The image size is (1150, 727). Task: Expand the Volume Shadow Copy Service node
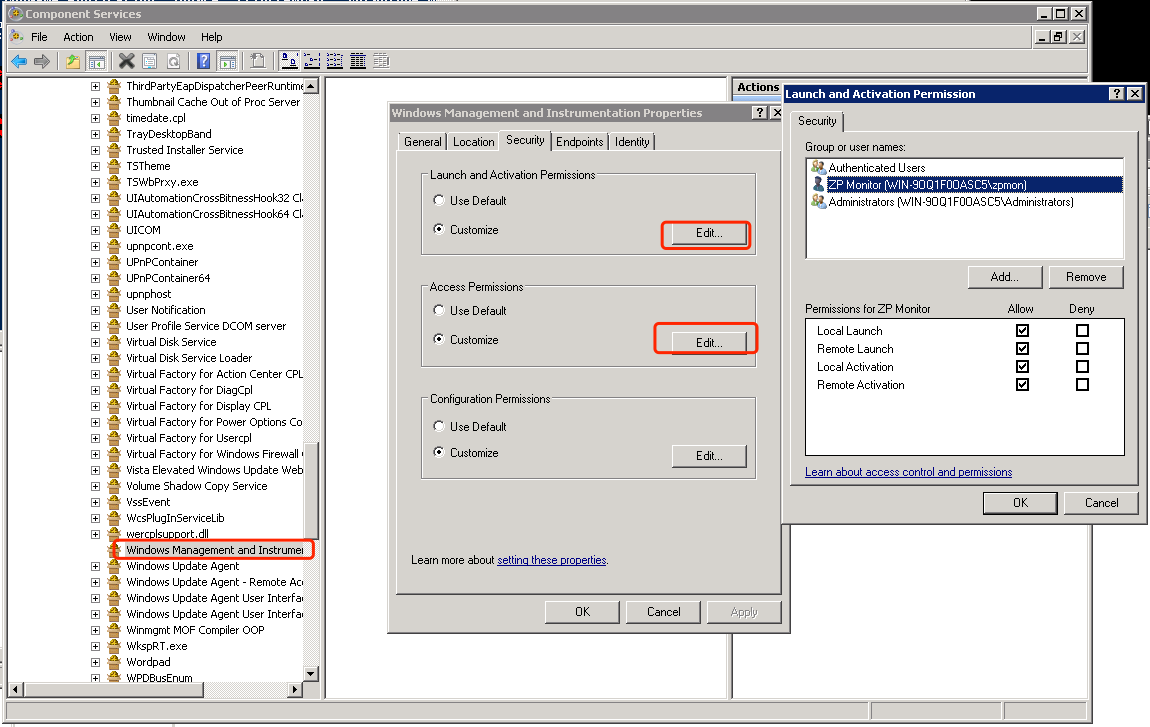[96, 486]
